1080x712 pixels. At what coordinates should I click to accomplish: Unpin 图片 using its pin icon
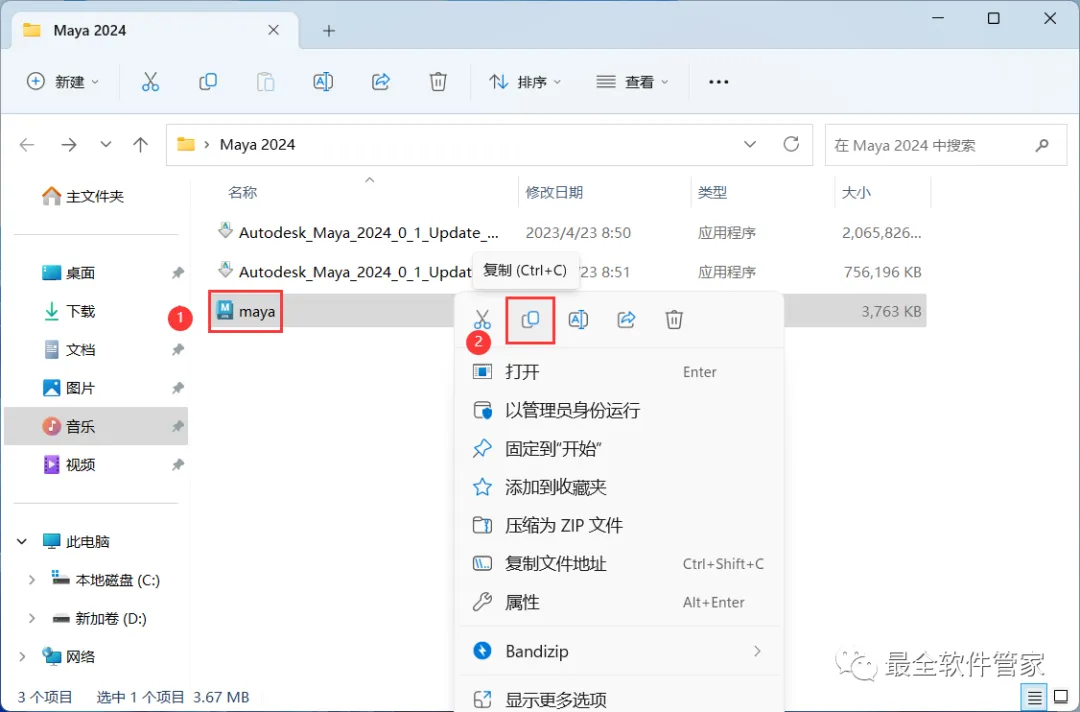coord(178,388)
